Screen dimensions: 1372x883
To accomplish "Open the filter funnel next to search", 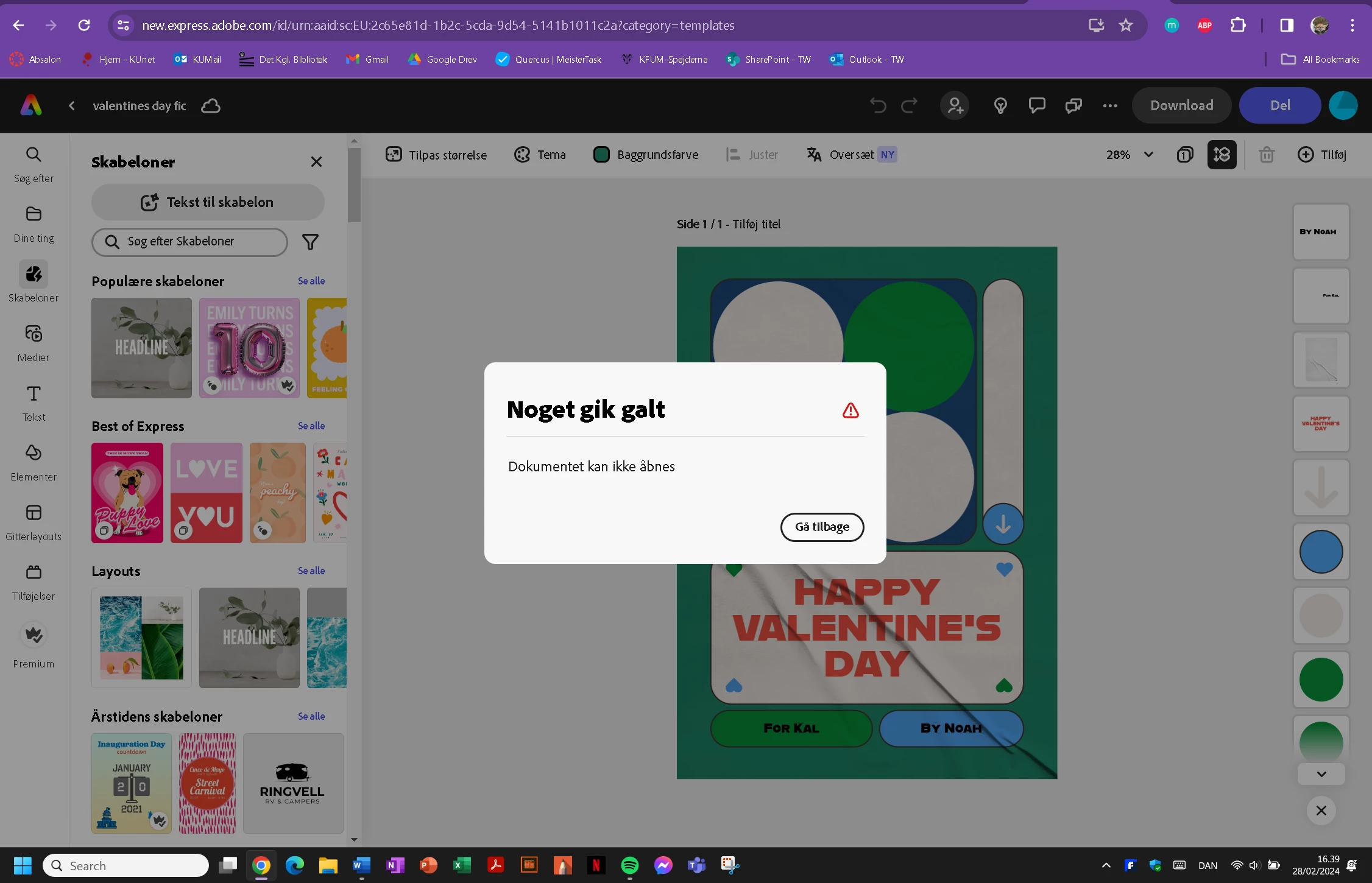I will (310, 242).
